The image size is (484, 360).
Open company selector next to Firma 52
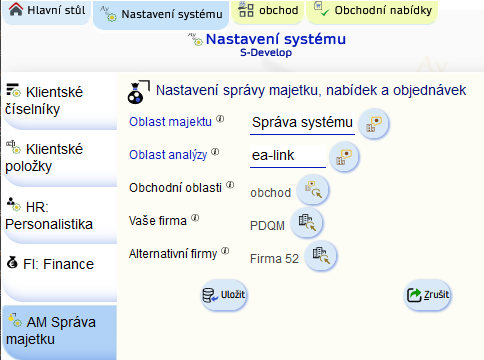[x=321, y=256]
